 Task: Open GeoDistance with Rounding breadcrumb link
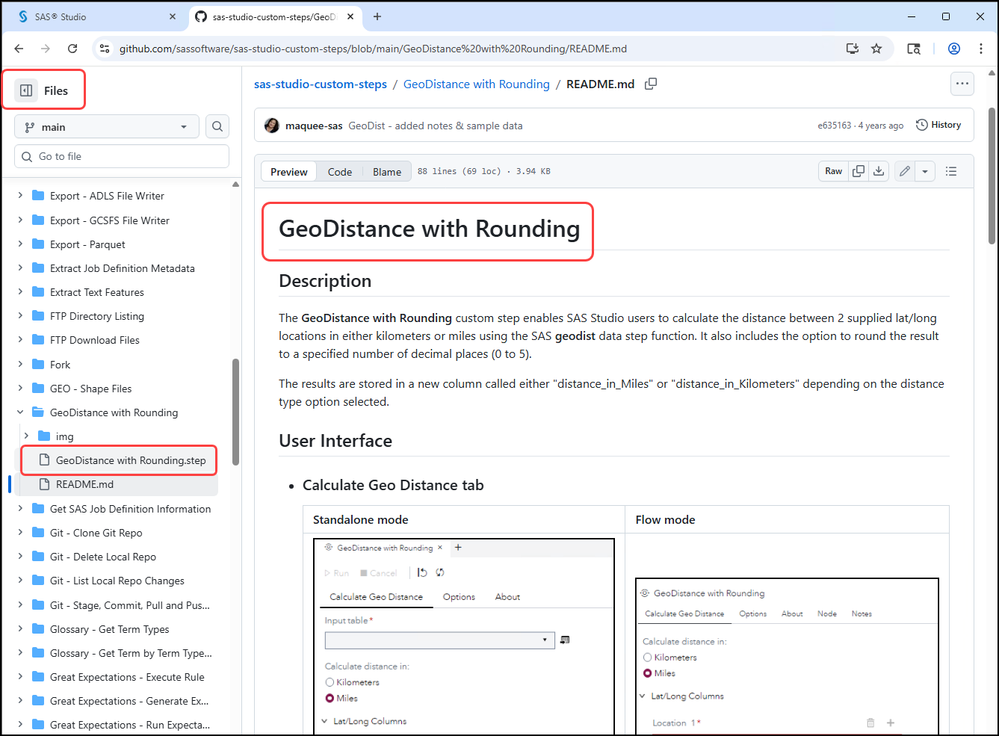pyautogui.click(x=477, y=84)
